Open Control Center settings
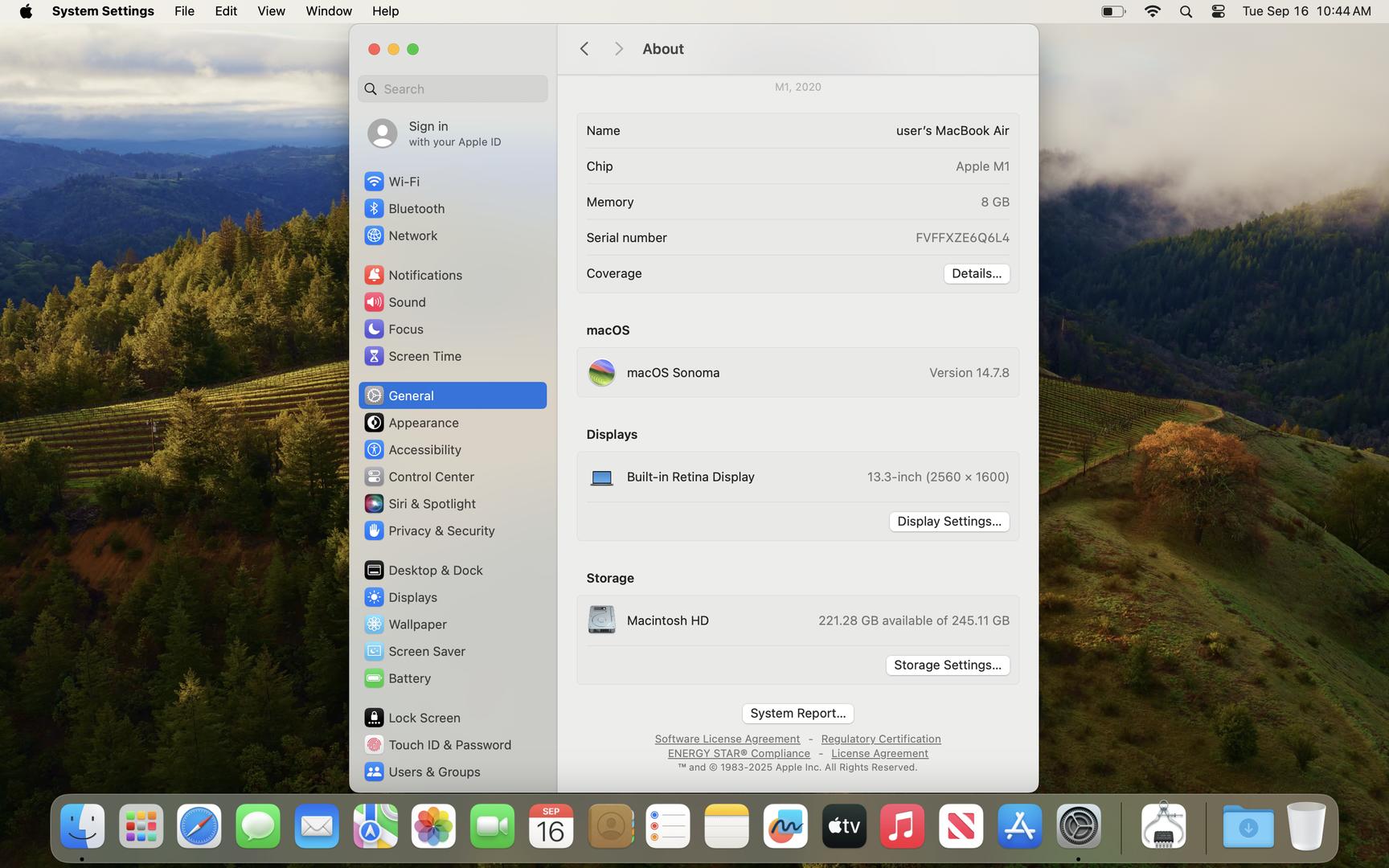The image size is (1389, 868). click(x=453, y=477)
